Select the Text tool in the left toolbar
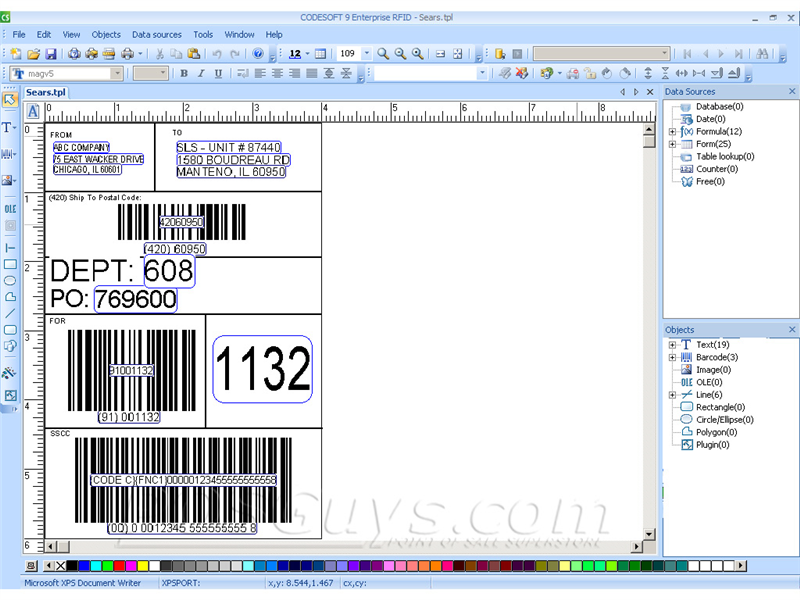 pos(10,125)
